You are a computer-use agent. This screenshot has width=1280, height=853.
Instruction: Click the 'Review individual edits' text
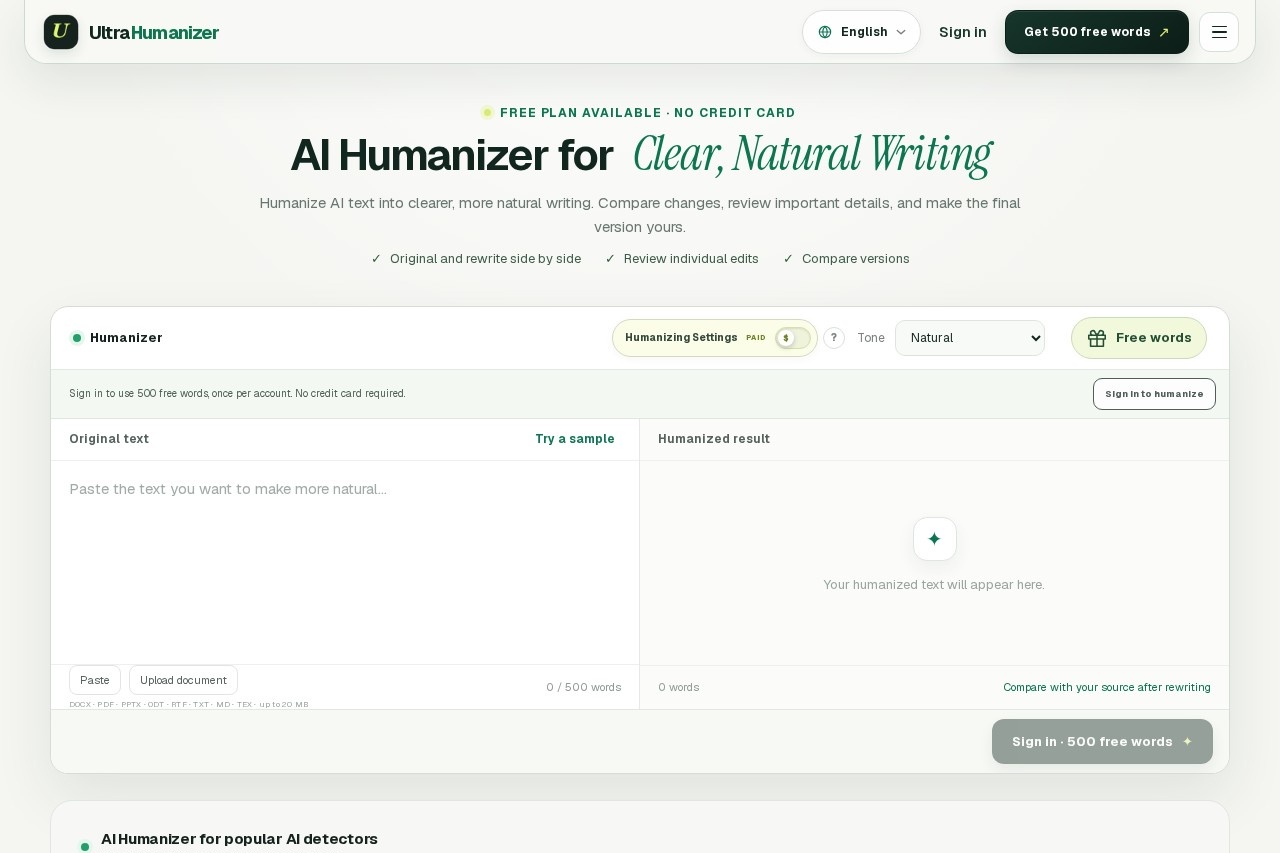tap(691, 259)
